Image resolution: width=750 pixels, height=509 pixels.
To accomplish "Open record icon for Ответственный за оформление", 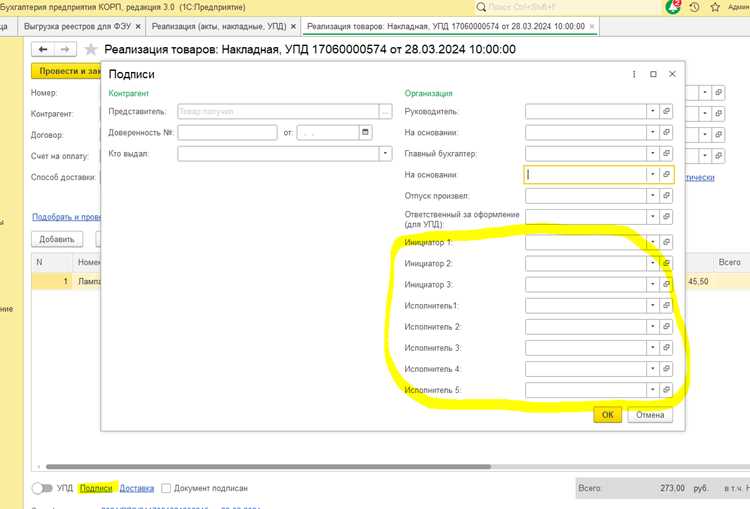I will [666, 217].
